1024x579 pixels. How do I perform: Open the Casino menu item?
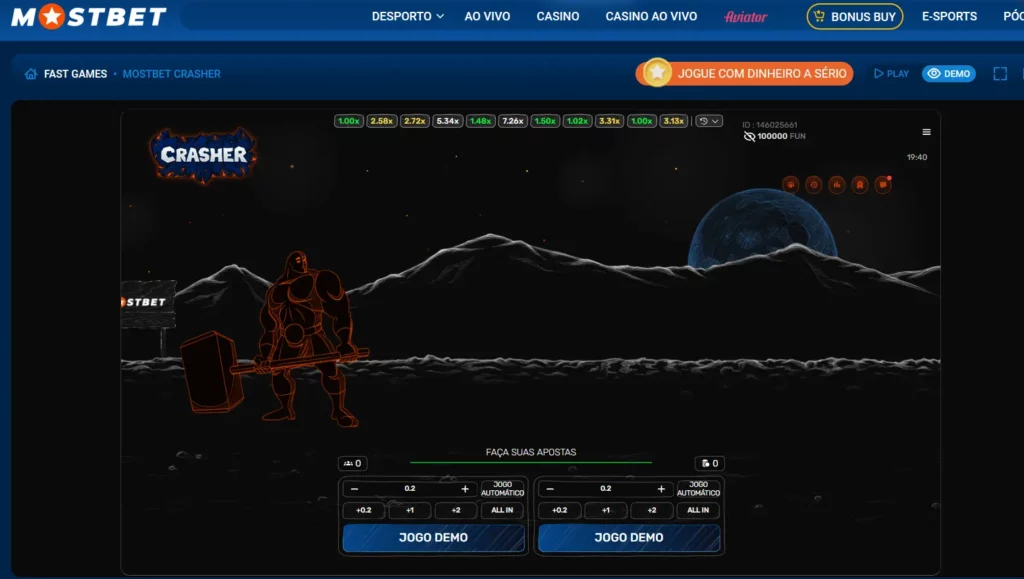558,16
